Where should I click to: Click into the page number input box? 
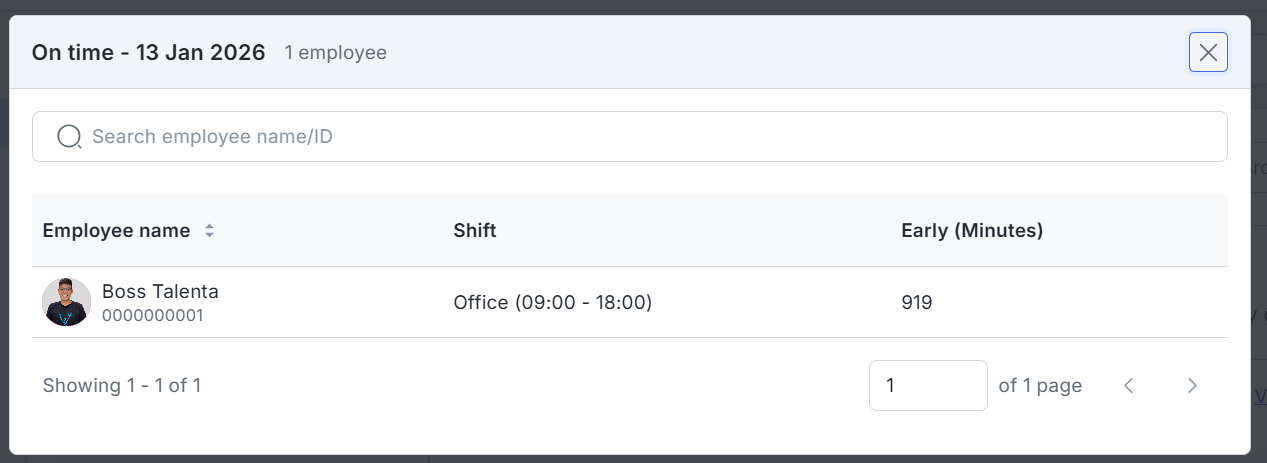click(x=927, y=385)
